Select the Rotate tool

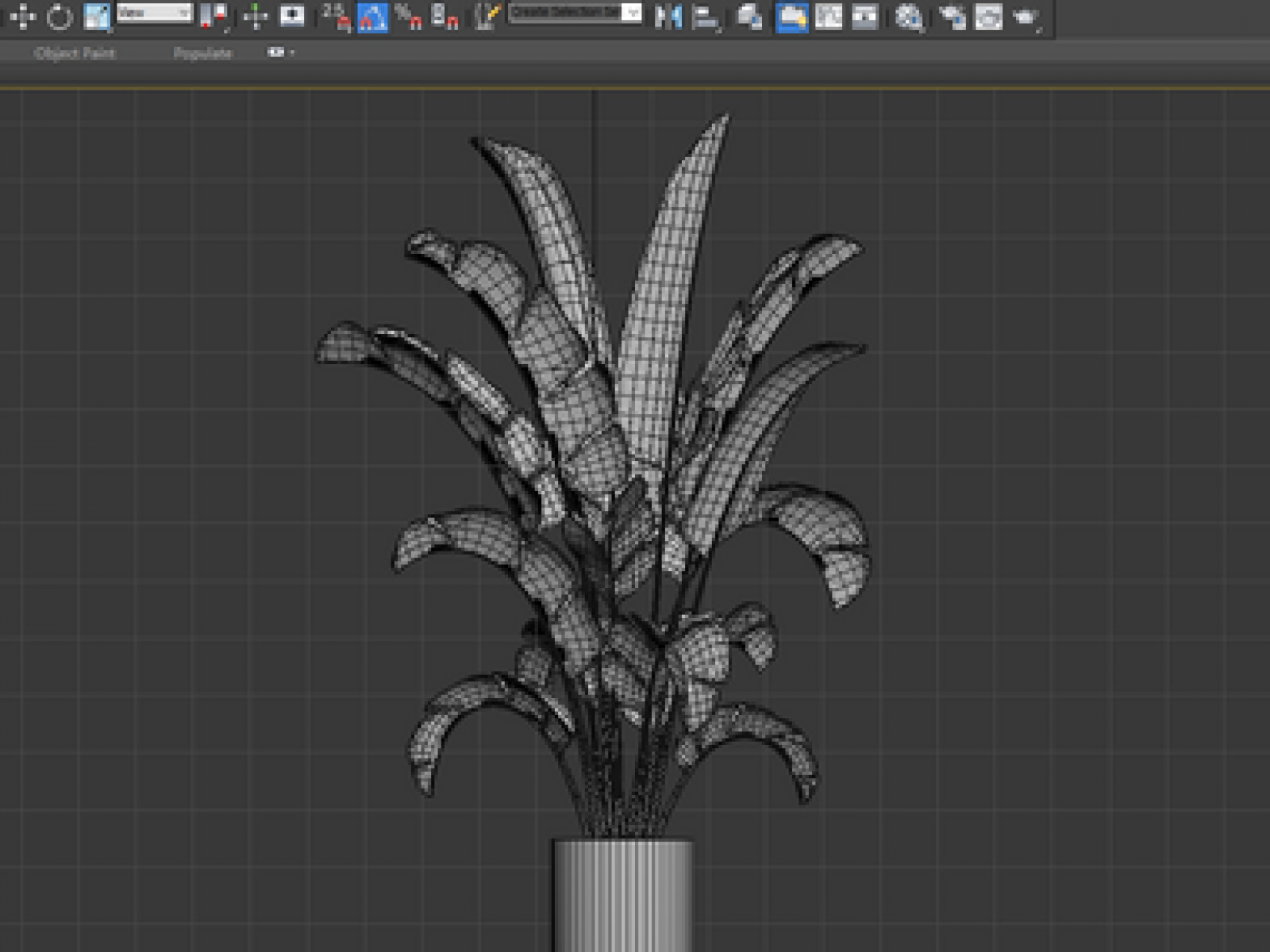point(60,16)
